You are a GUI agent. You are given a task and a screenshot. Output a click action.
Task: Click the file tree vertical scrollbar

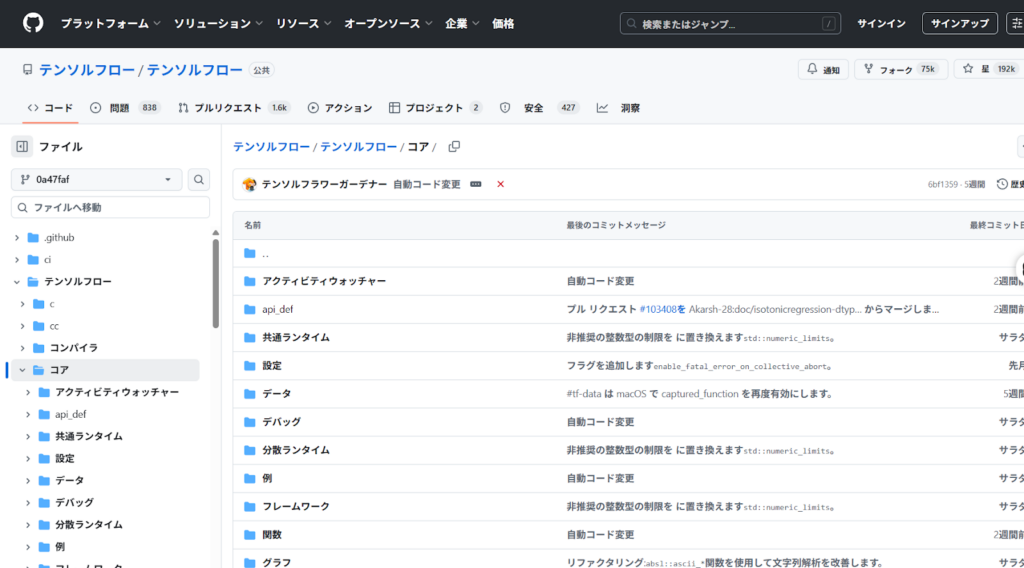tap(215, 285)
